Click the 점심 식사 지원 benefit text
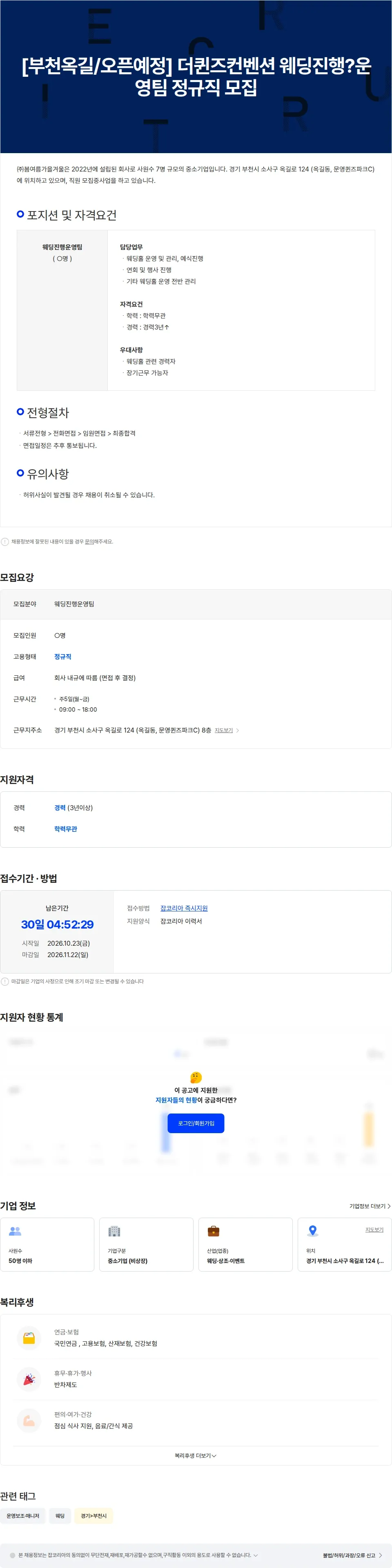This screenshot has height=1568, width=392. [93, 1426]
